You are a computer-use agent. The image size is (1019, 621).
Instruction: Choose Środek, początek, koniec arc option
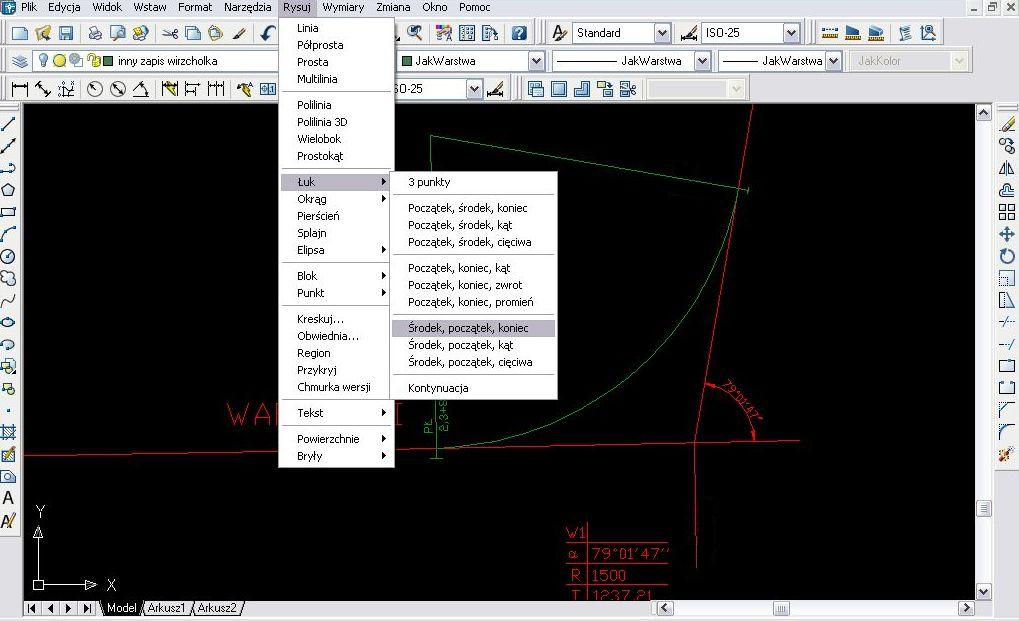474,328
